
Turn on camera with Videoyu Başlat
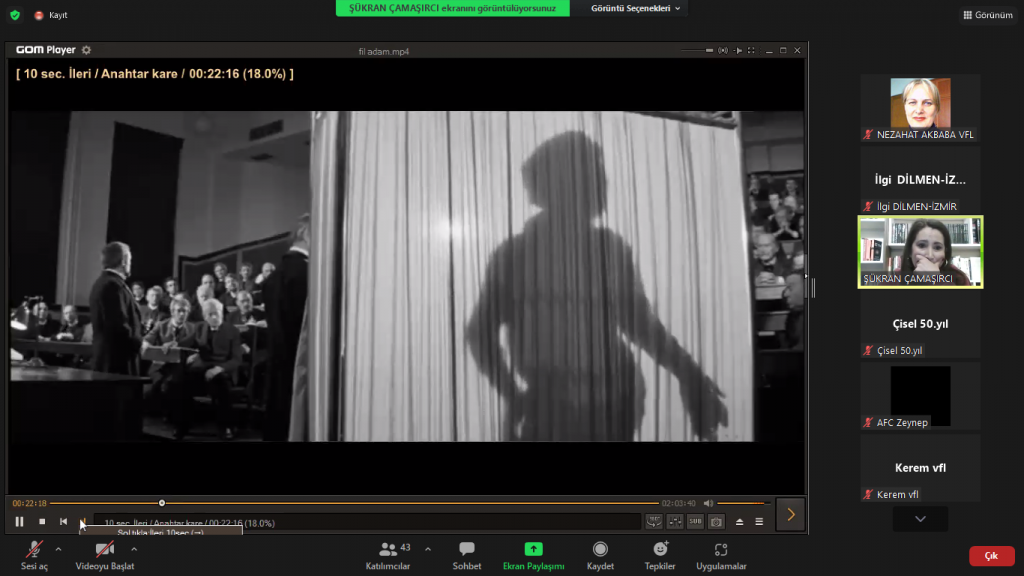[105, 555]
